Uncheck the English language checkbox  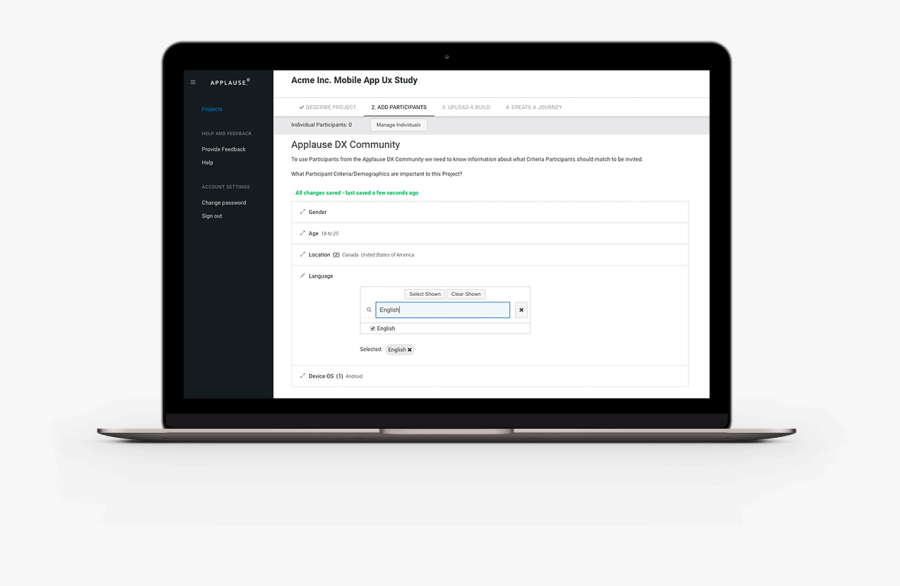[x=373, y=328]
